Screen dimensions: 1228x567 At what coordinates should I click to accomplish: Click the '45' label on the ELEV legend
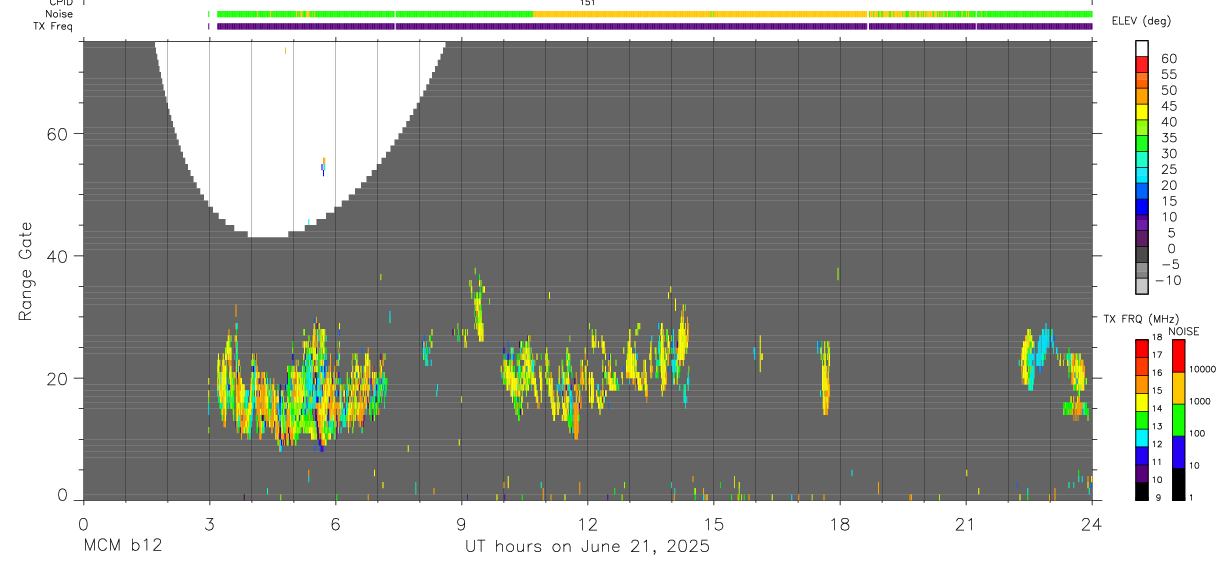pyautogui.click(x=1168, y=106)
